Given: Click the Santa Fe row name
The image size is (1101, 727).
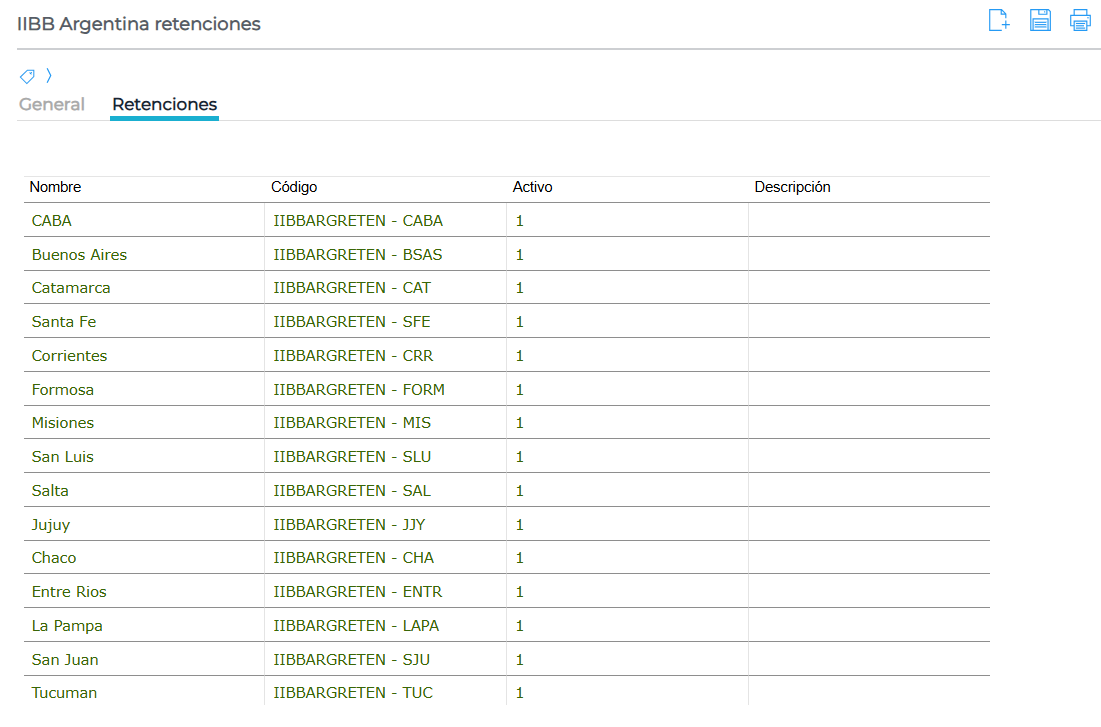Looking at the screenshot, I should coord(64,322).
